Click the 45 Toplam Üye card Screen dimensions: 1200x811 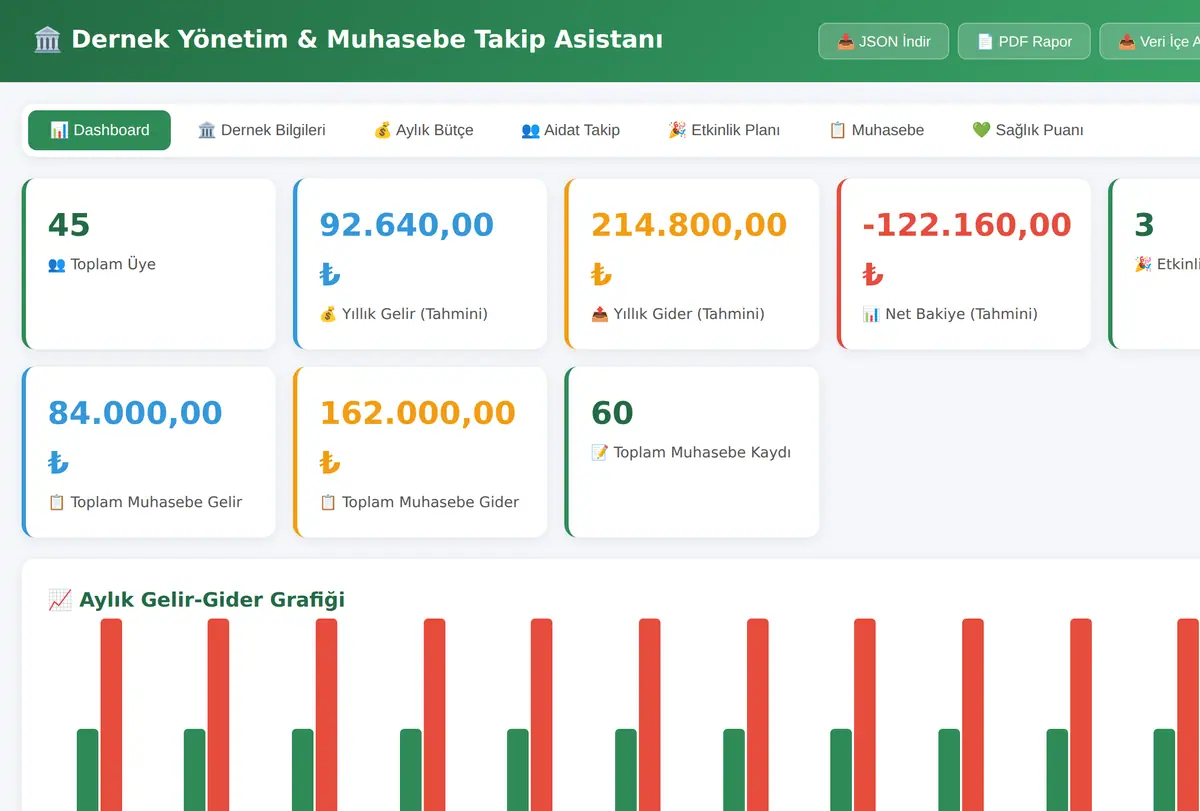point(149,264)
